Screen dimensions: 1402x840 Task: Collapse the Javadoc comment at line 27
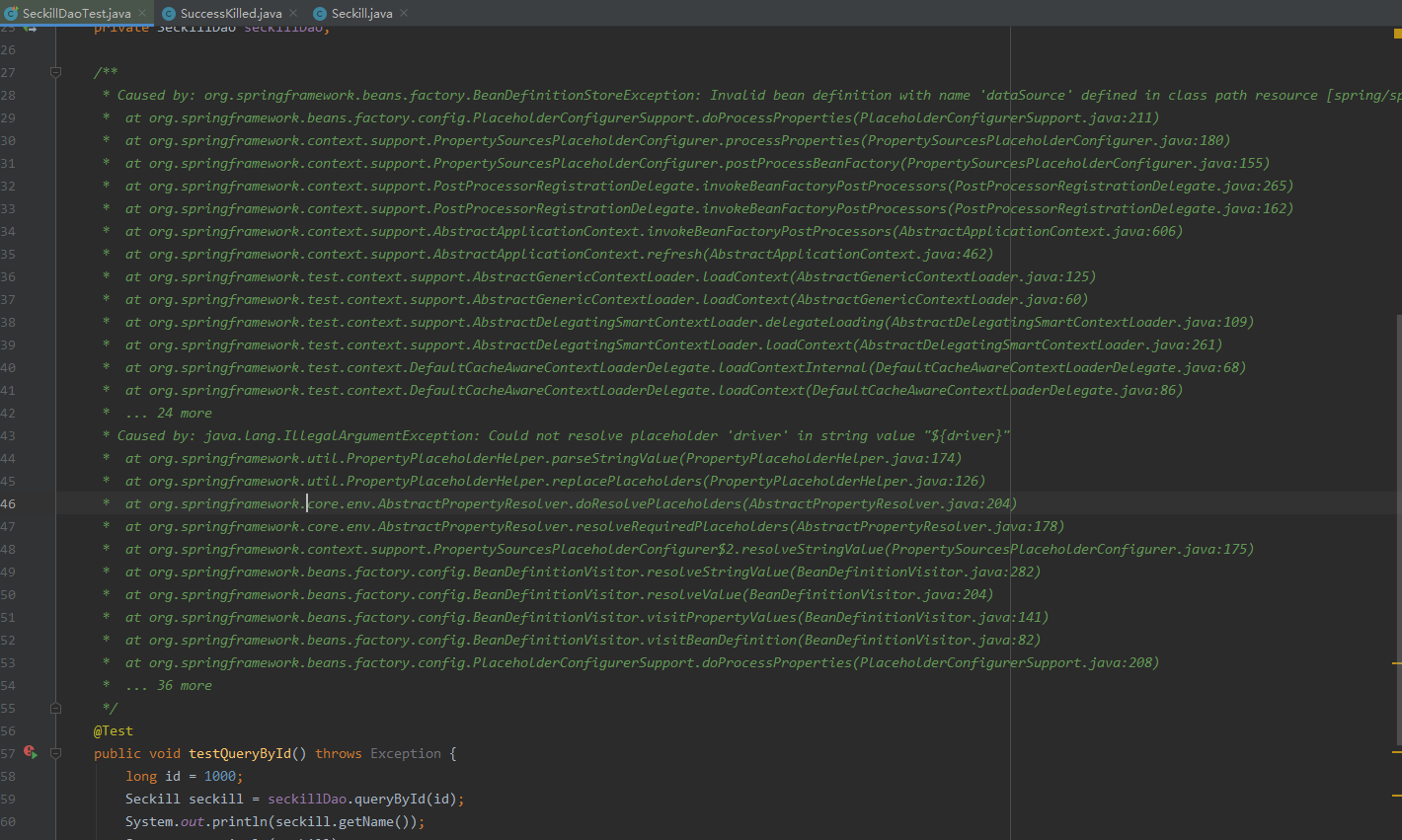(55, 72)
